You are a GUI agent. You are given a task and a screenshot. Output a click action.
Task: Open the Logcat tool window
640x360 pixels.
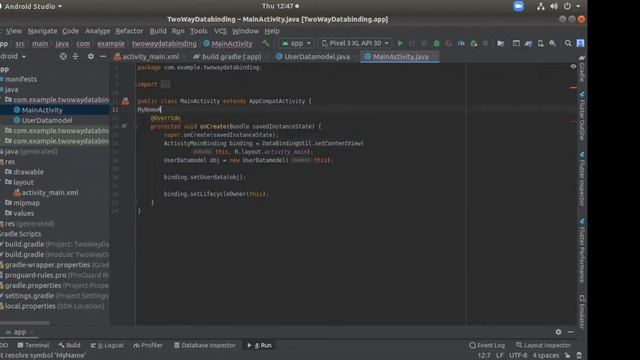[x=107, y=345]
